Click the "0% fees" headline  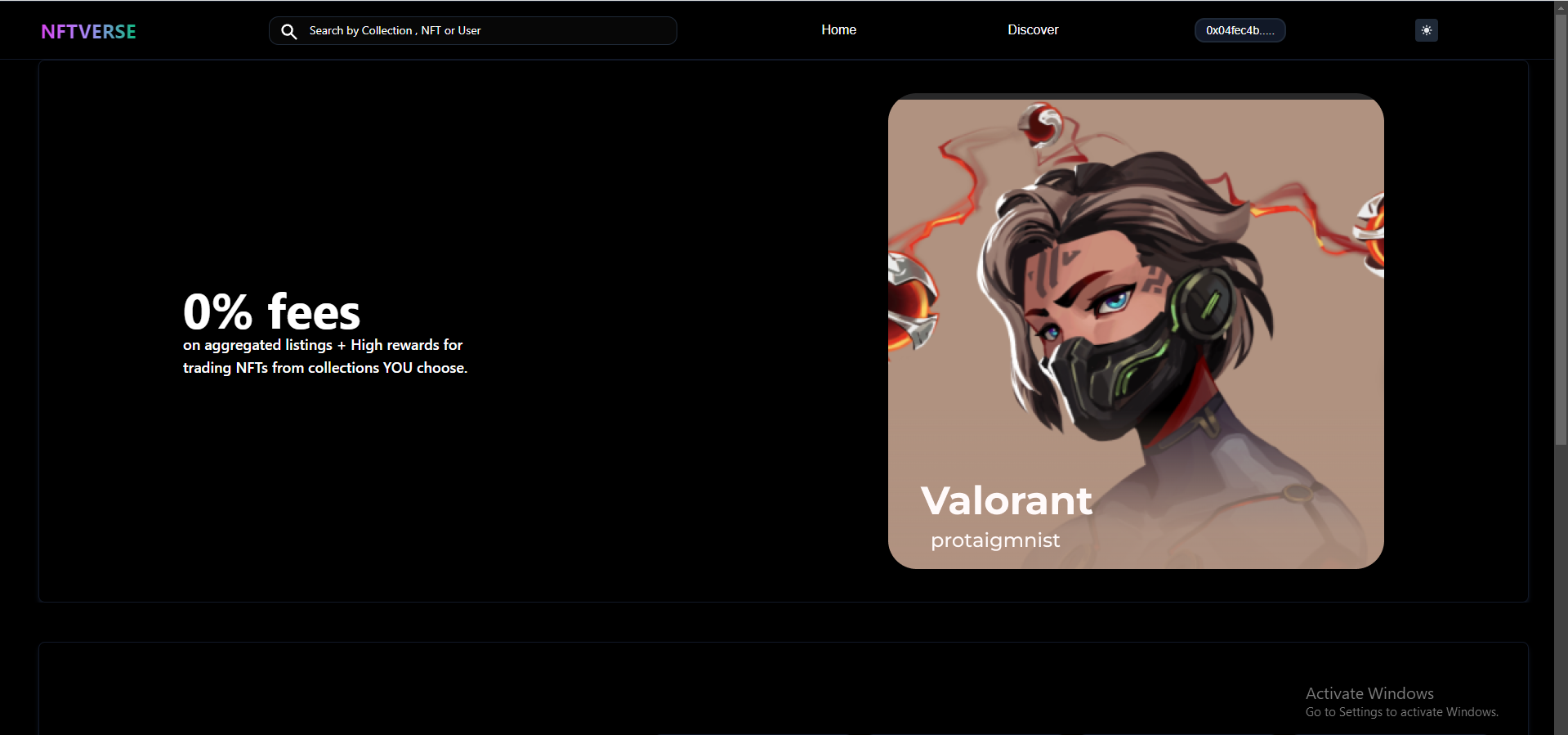(x=271, y=311)
